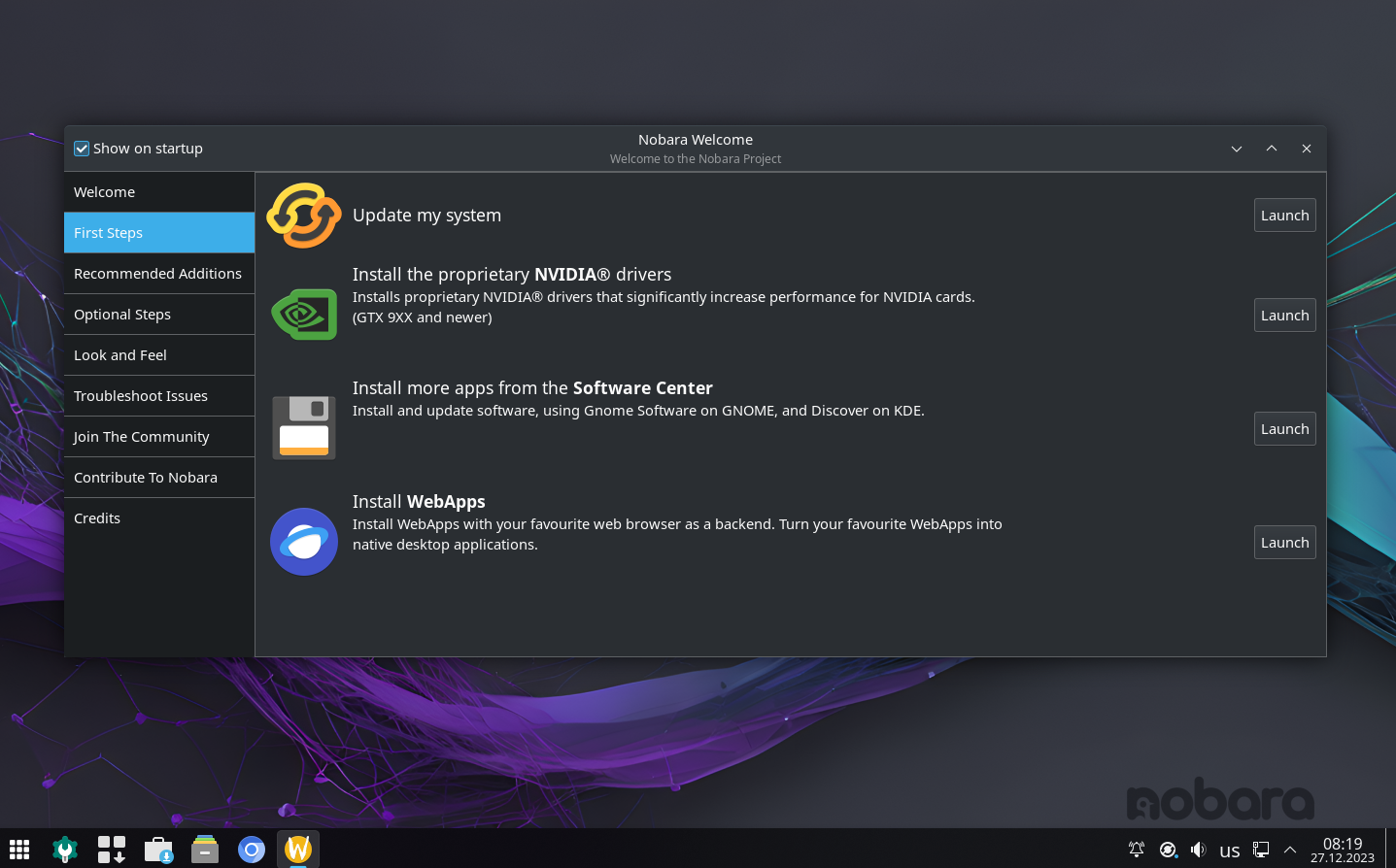This screenshot has width=1396, height=868.
Task: Open the wired network tray icon
Action: [1261, 850]
